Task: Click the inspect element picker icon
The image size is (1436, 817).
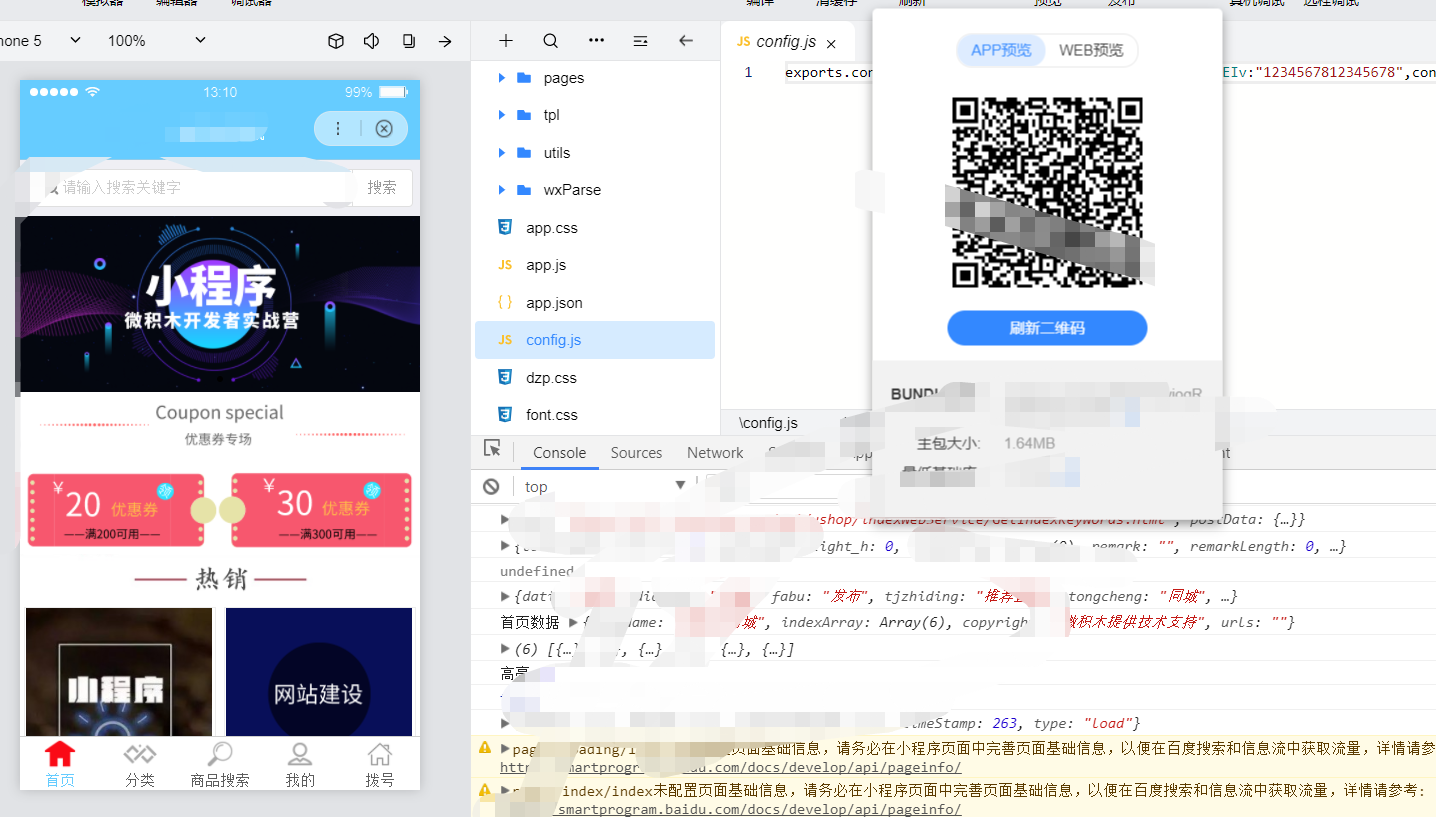Action: pos(492,449)
